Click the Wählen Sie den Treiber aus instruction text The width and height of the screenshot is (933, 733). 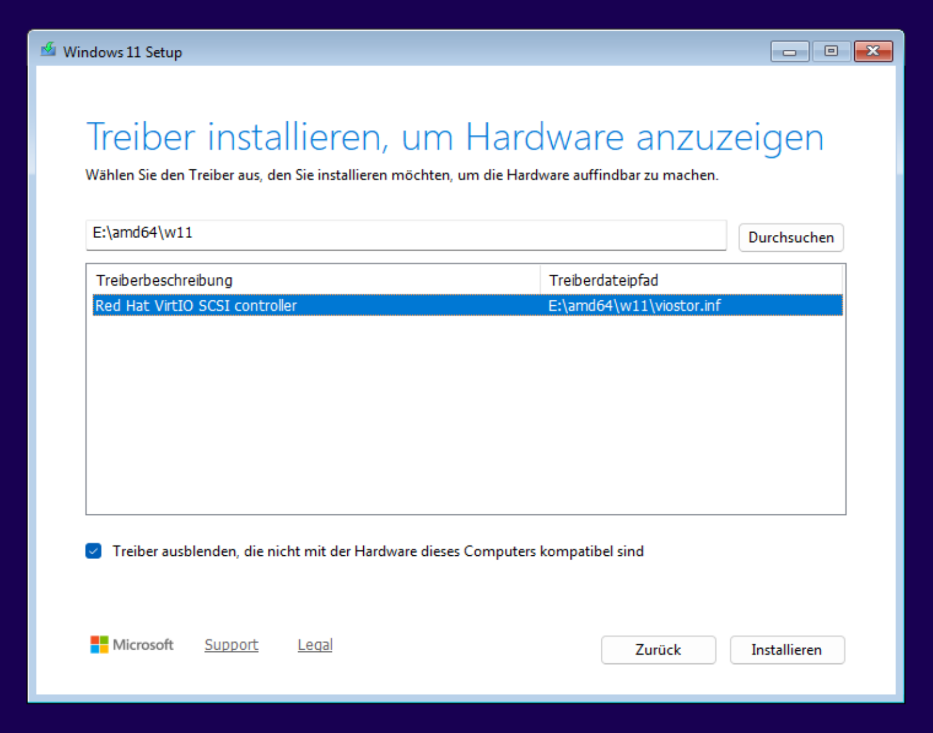pos(402,175)
